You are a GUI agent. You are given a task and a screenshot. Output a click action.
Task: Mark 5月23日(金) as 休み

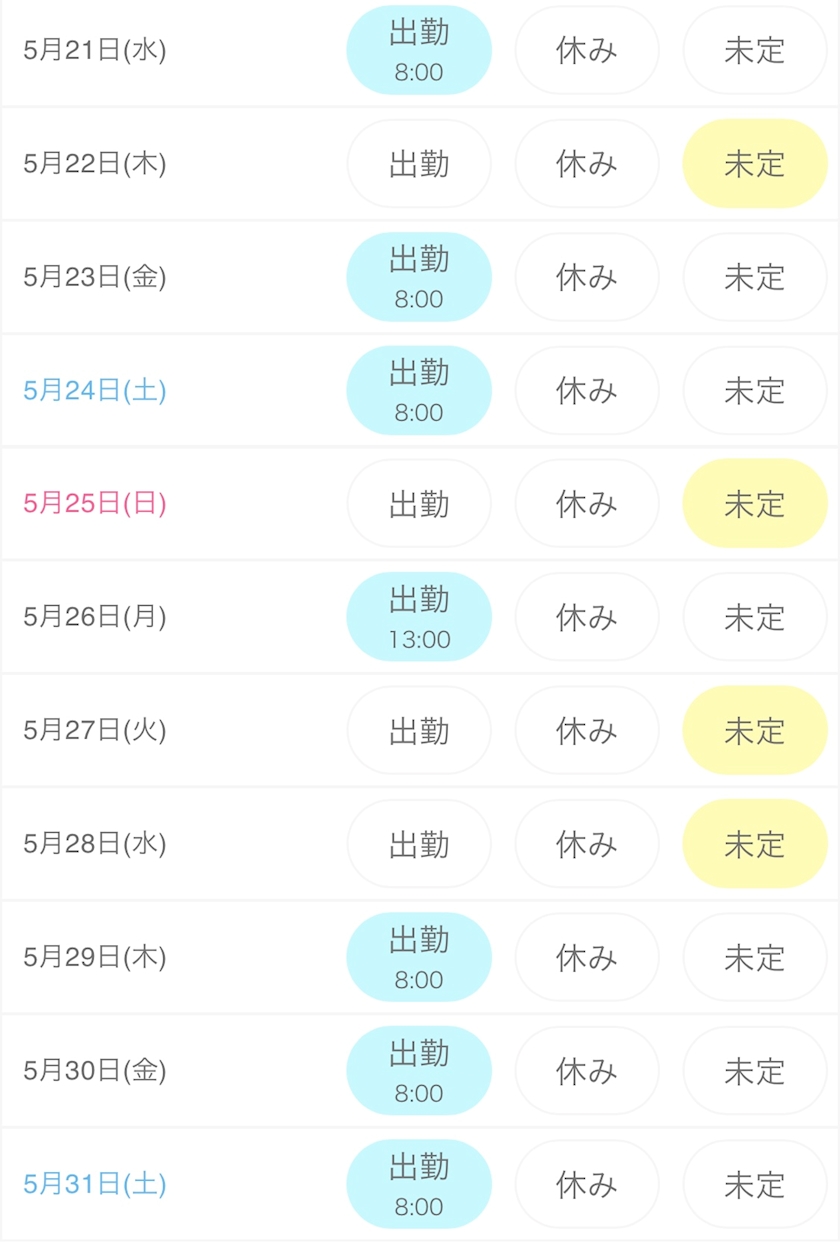click(587, 277)
